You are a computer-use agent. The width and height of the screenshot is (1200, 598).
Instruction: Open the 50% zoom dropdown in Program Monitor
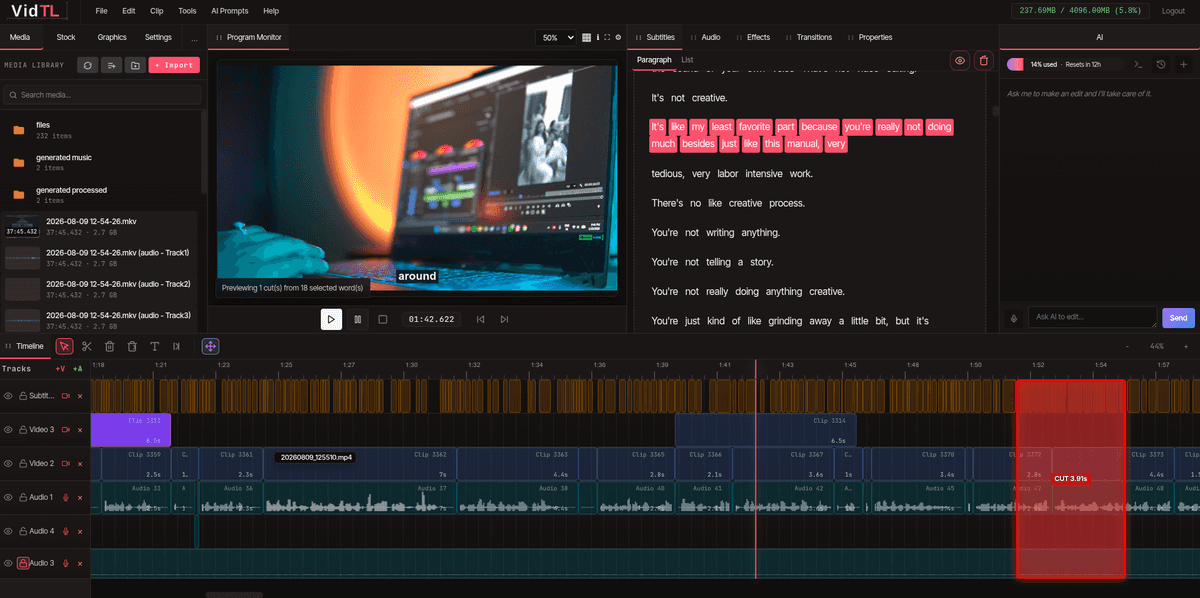pos(556,37)
